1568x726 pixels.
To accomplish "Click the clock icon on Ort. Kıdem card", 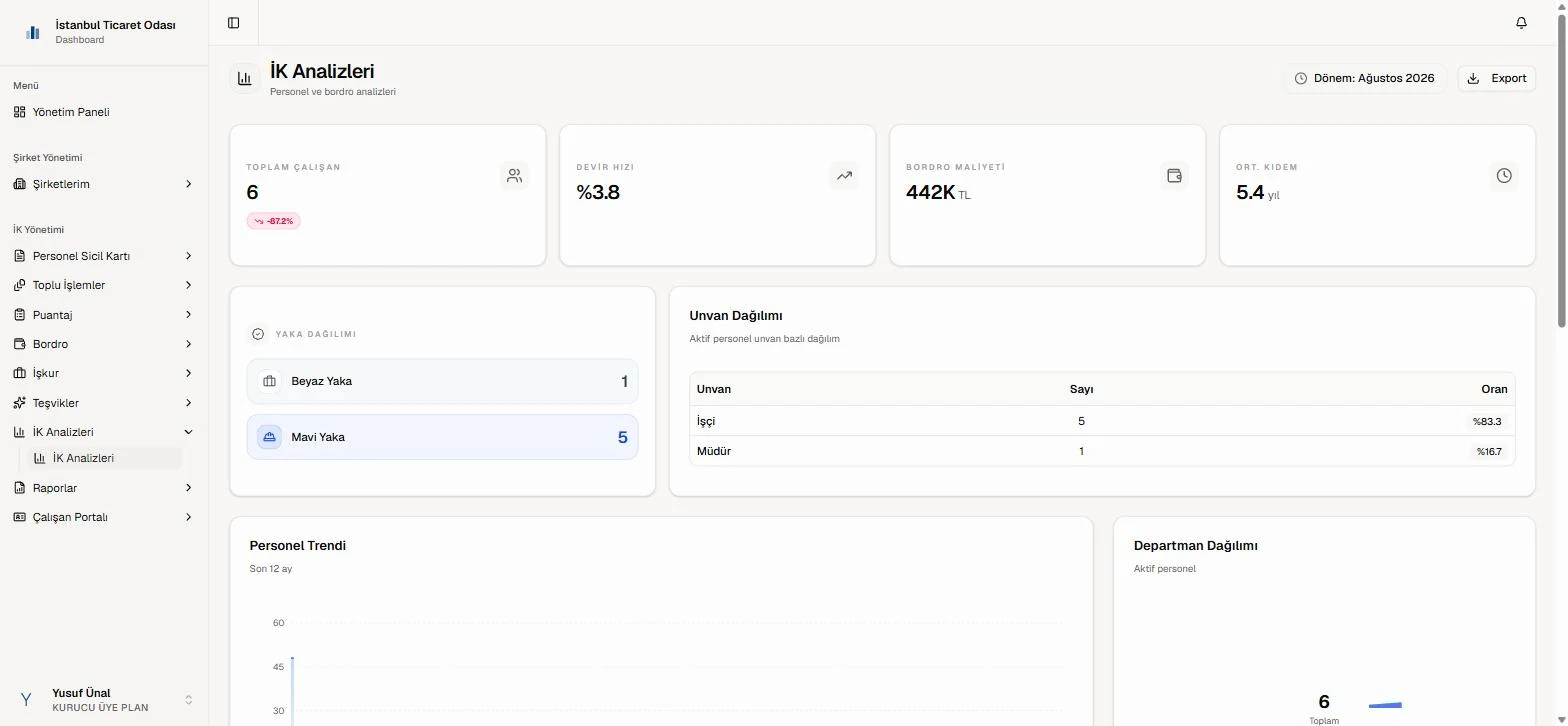I will click(1504, 176).
